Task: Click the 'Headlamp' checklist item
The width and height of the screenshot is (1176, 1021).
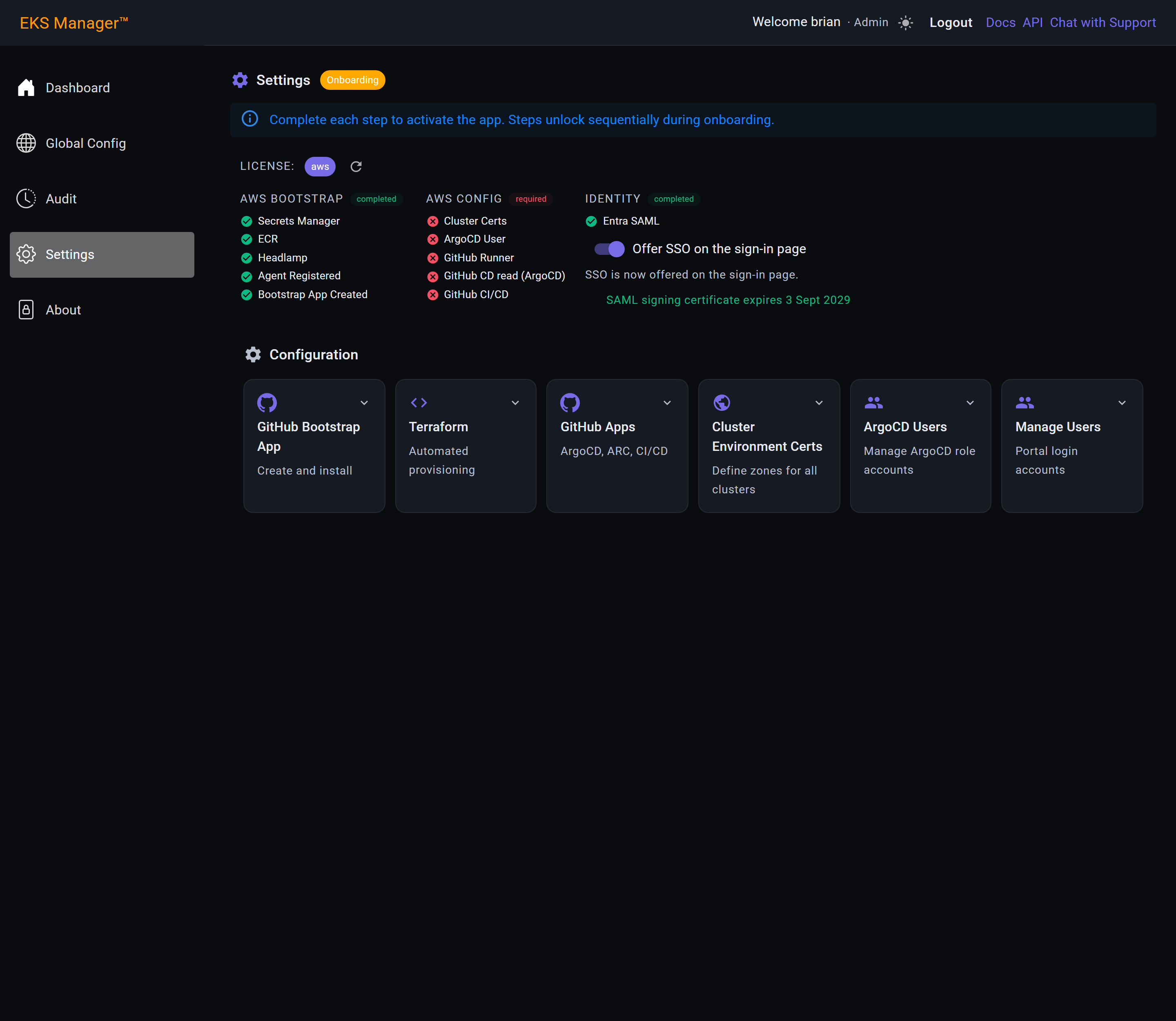Action: click(282, 258)
